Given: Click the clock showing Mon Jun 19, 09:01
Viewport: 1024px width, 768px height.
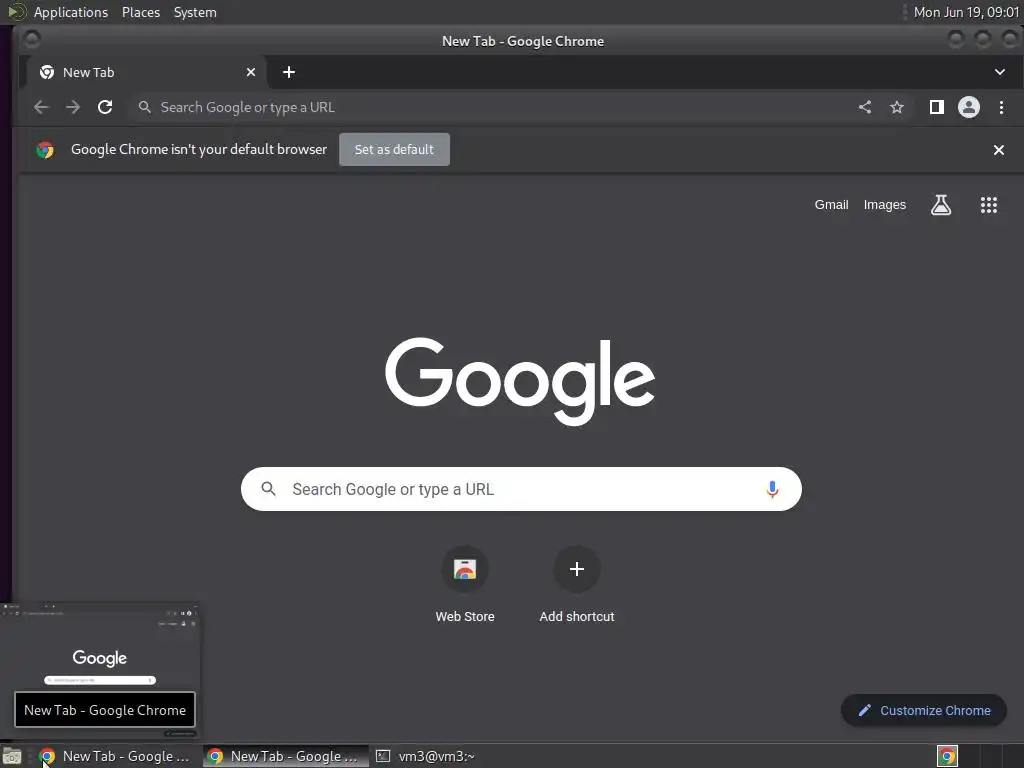Looking at the screenshot, I should click(966, 12).
